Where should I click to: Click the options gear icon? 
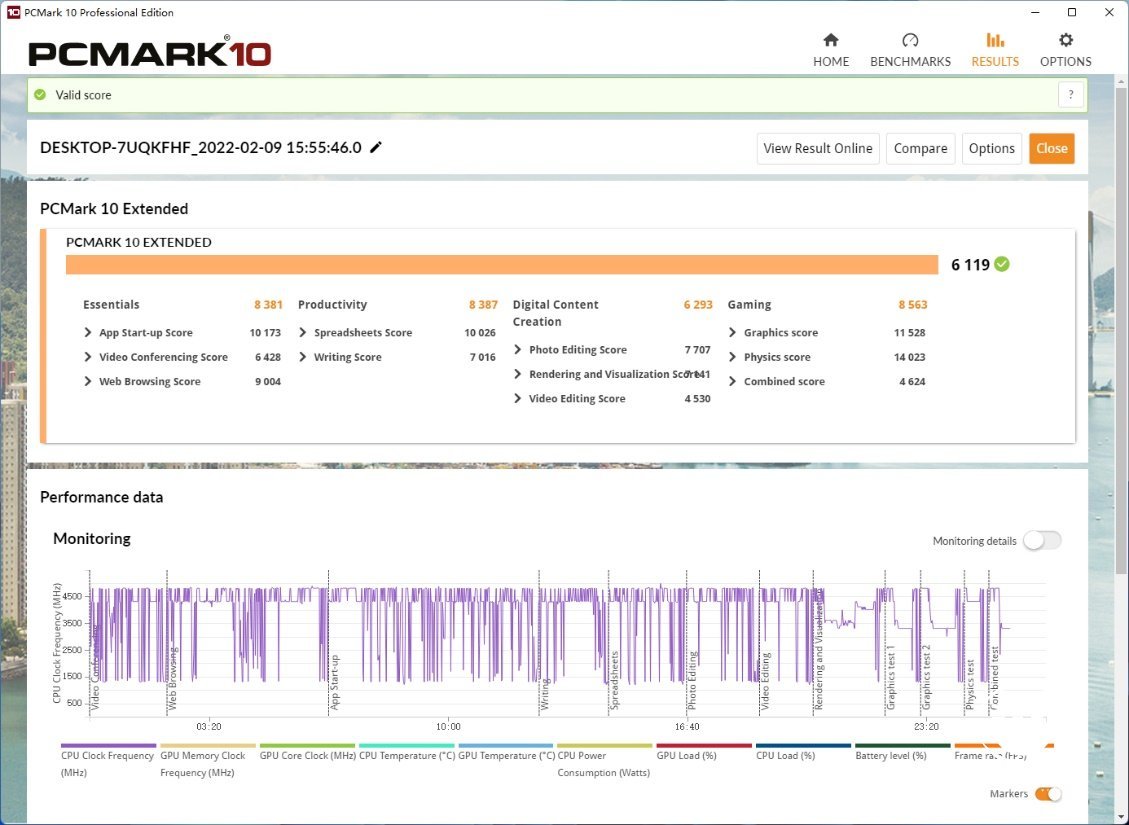click(1066, 40)
